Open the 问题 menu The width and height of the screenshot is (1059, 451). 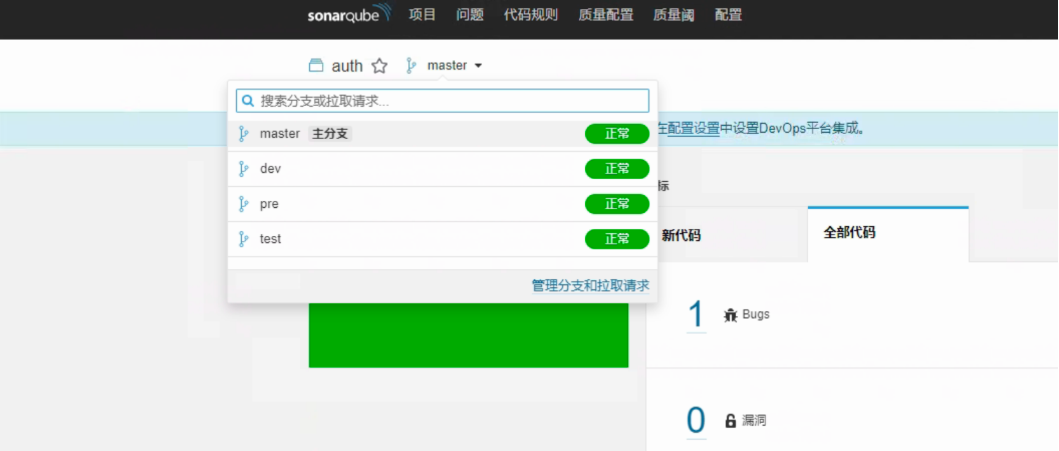pyautogui.click(x=469, y=15)
